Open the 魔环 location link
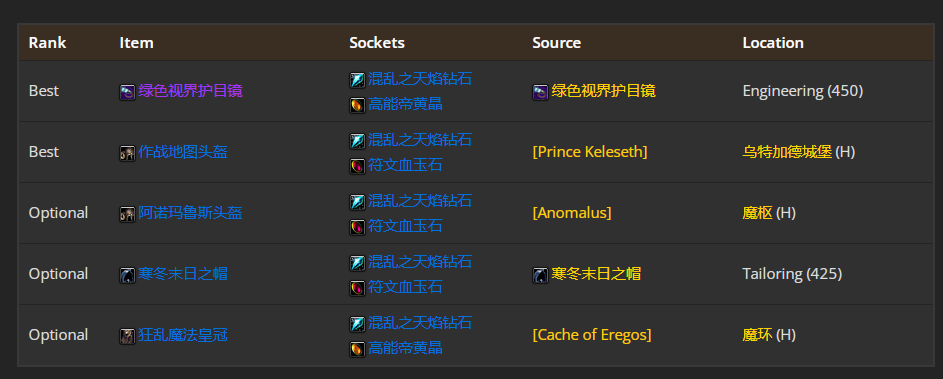 point(758,334)
